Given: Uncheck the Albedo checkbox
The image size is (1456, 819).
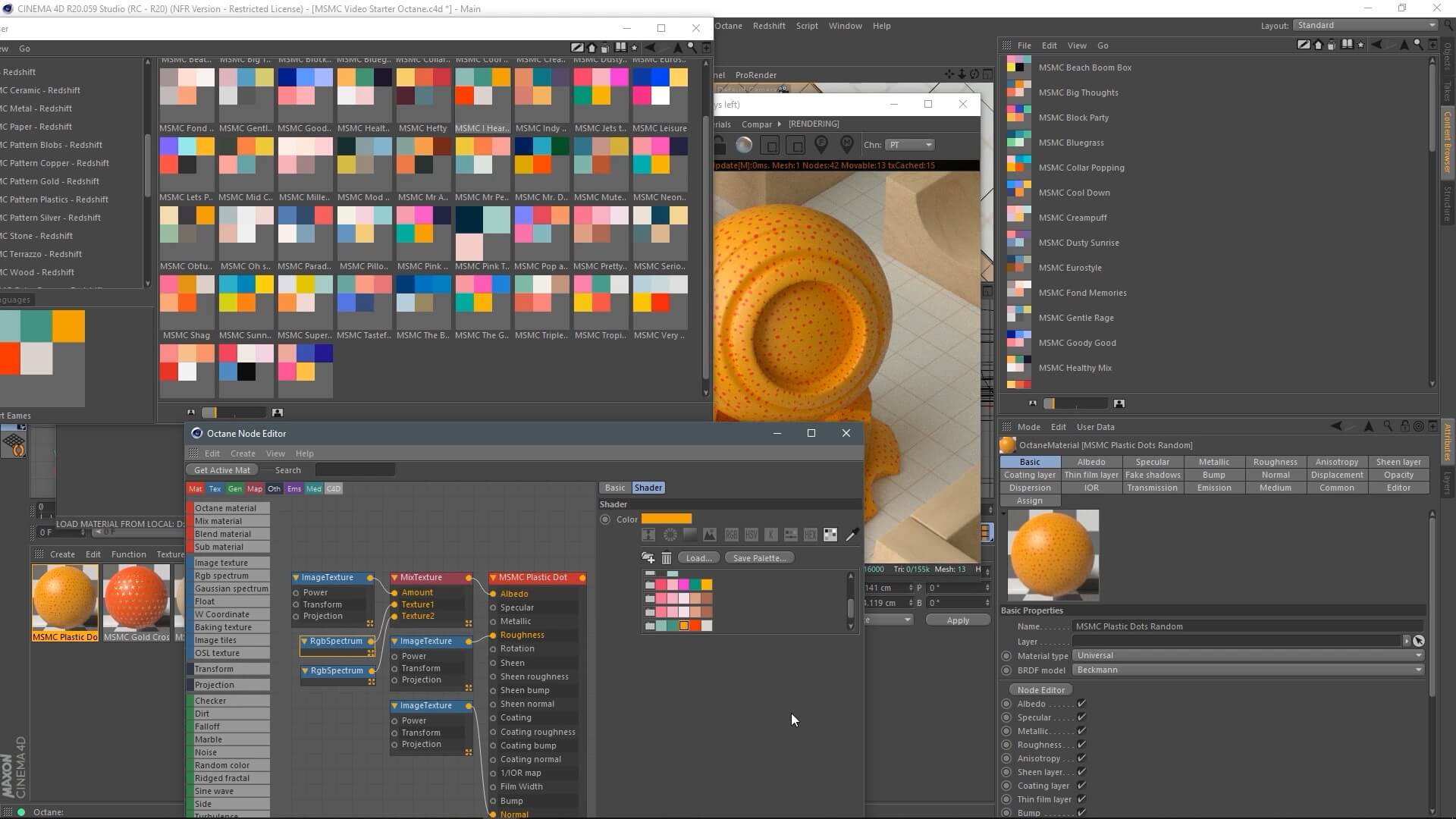Looking at the screenshot, I should 1081,704.
